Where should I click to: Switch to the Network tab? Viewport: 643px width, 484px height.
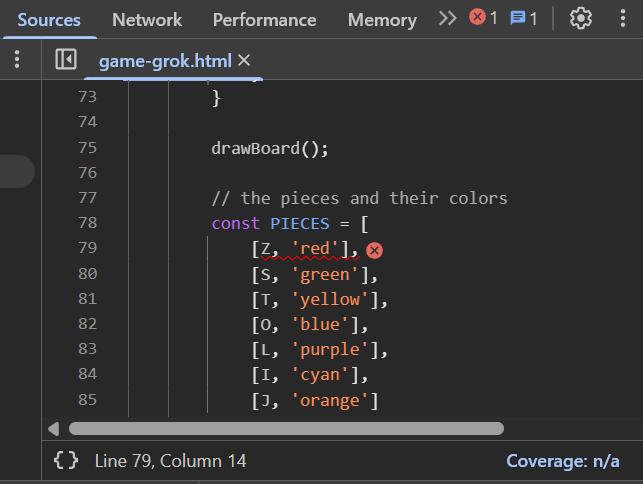tap(147, 20)
